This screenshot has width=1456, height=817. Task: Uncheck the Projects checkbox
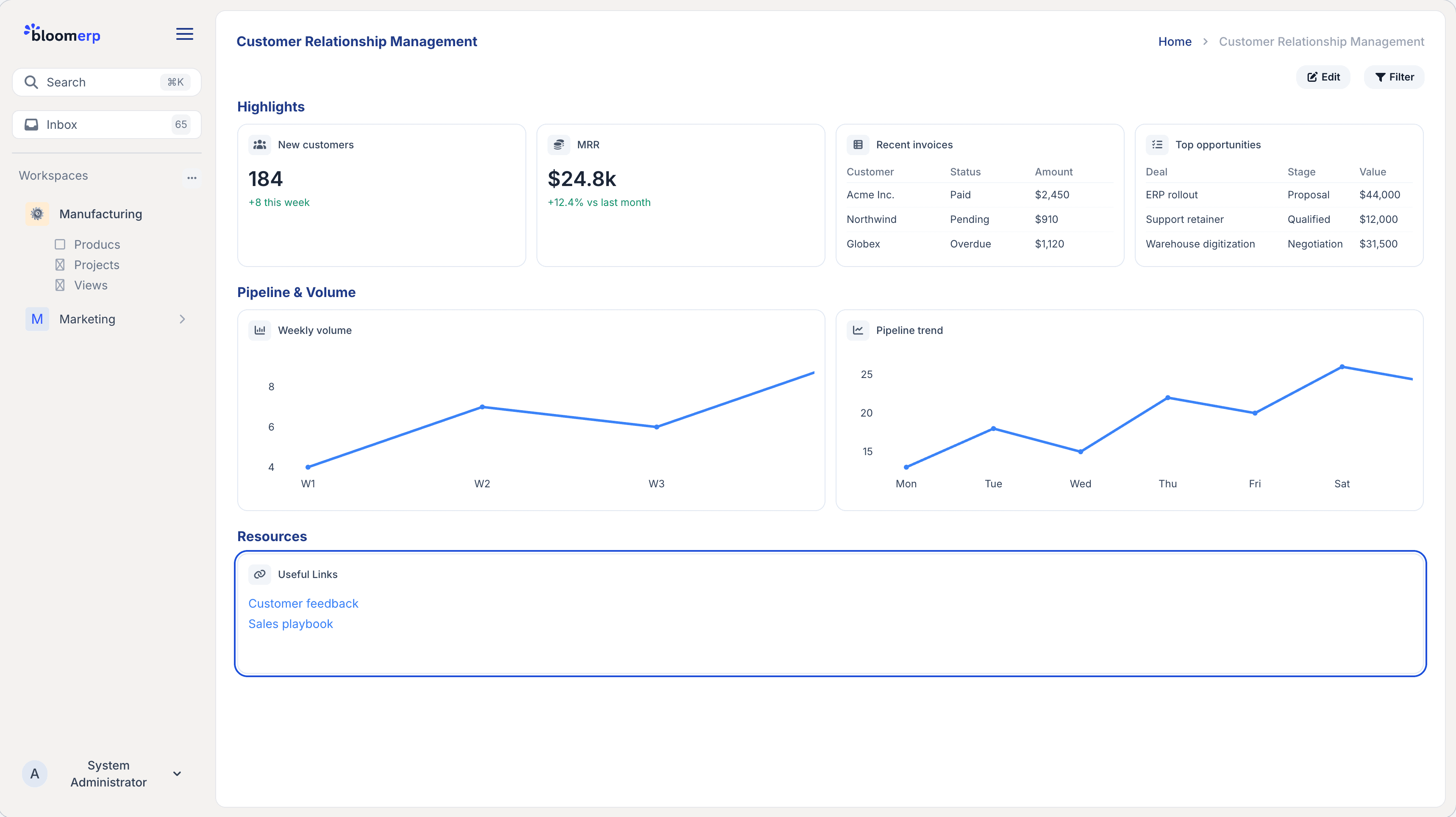(x=60, y=264)
